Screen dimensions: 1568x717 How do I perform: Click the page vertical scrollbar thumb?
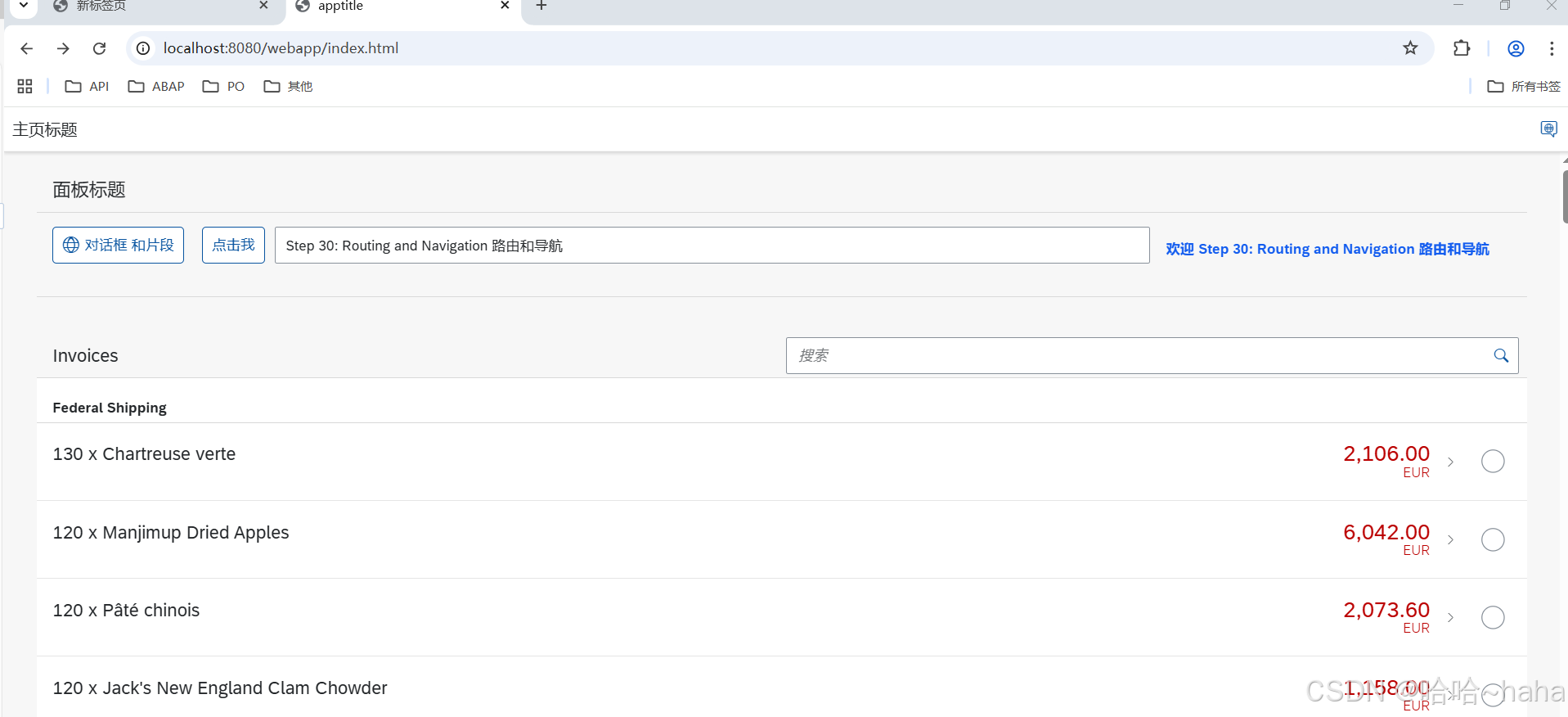(1565, 196)
